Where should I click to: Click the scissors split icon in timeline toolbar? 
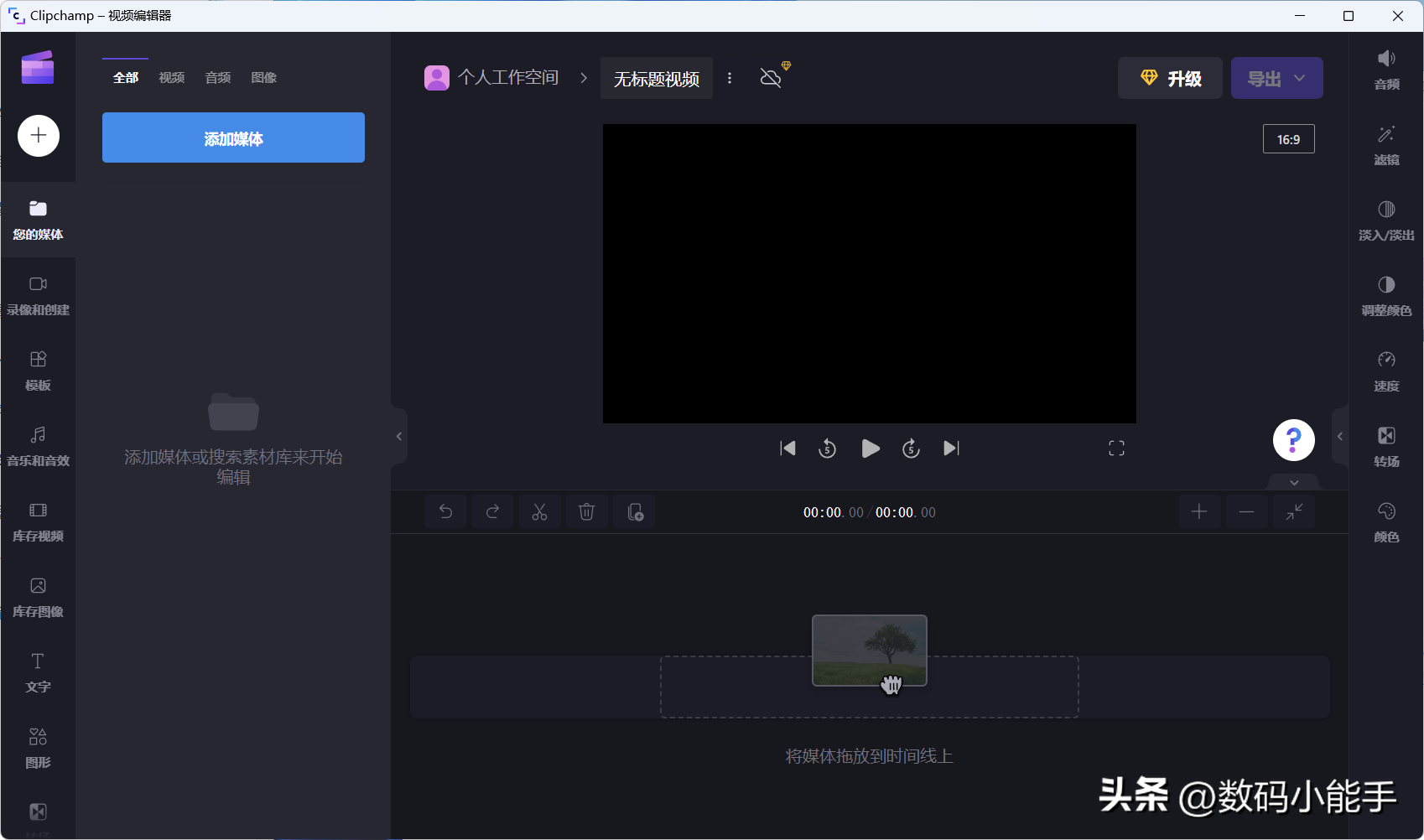point(539,511)
